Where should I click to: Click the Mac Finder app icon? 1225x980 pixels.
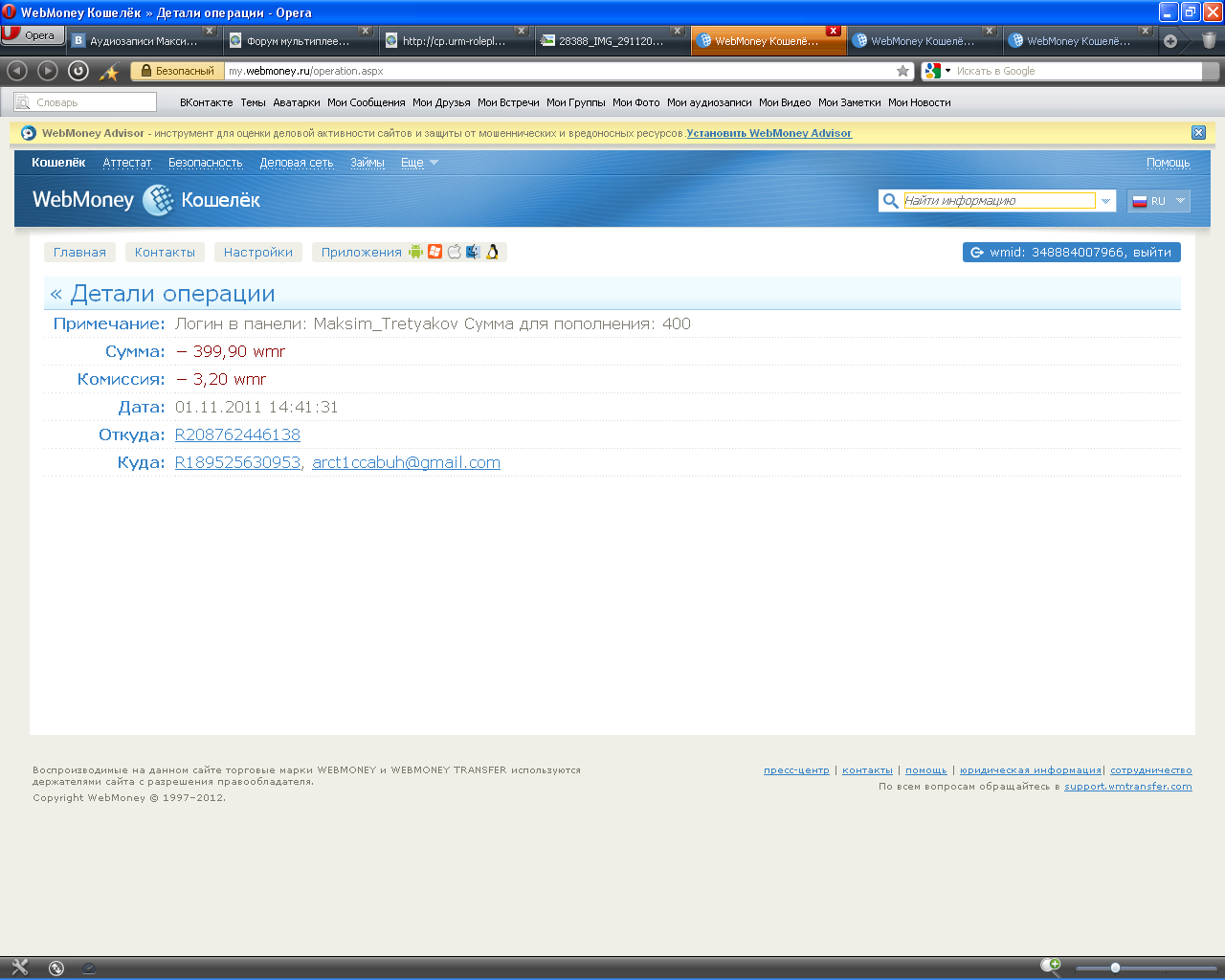pos(473,252)
